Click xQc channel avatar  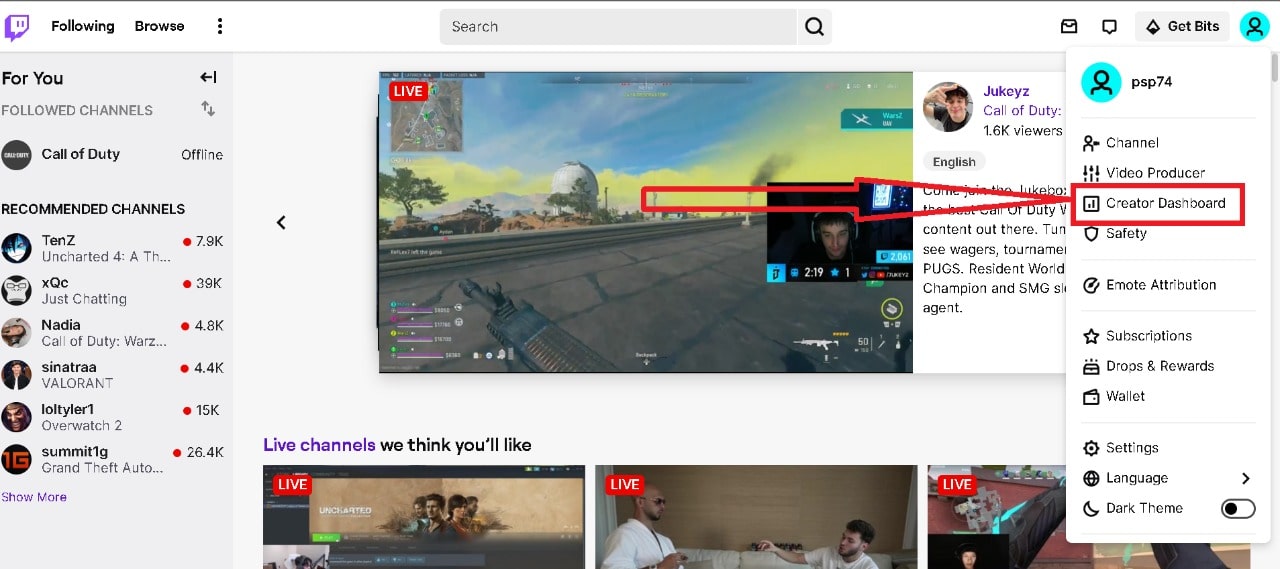click(x=16, y=290)
